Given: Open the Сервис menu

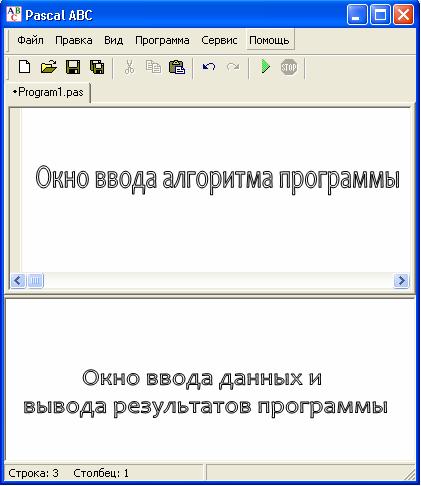Looking at the screenshot, I should (219, 40).
